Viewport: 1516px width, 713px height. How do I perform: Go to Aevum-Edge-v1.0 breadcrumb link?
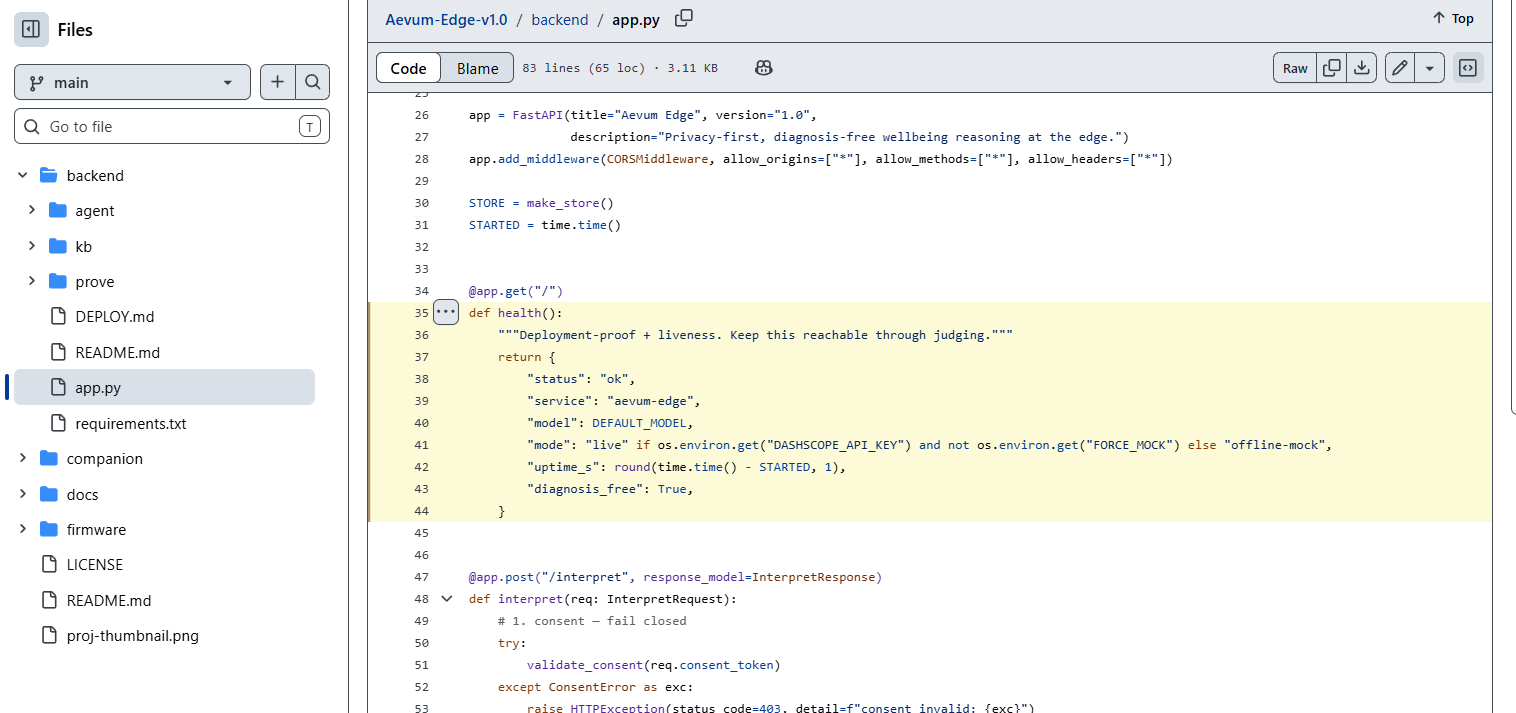pos(446,19)
